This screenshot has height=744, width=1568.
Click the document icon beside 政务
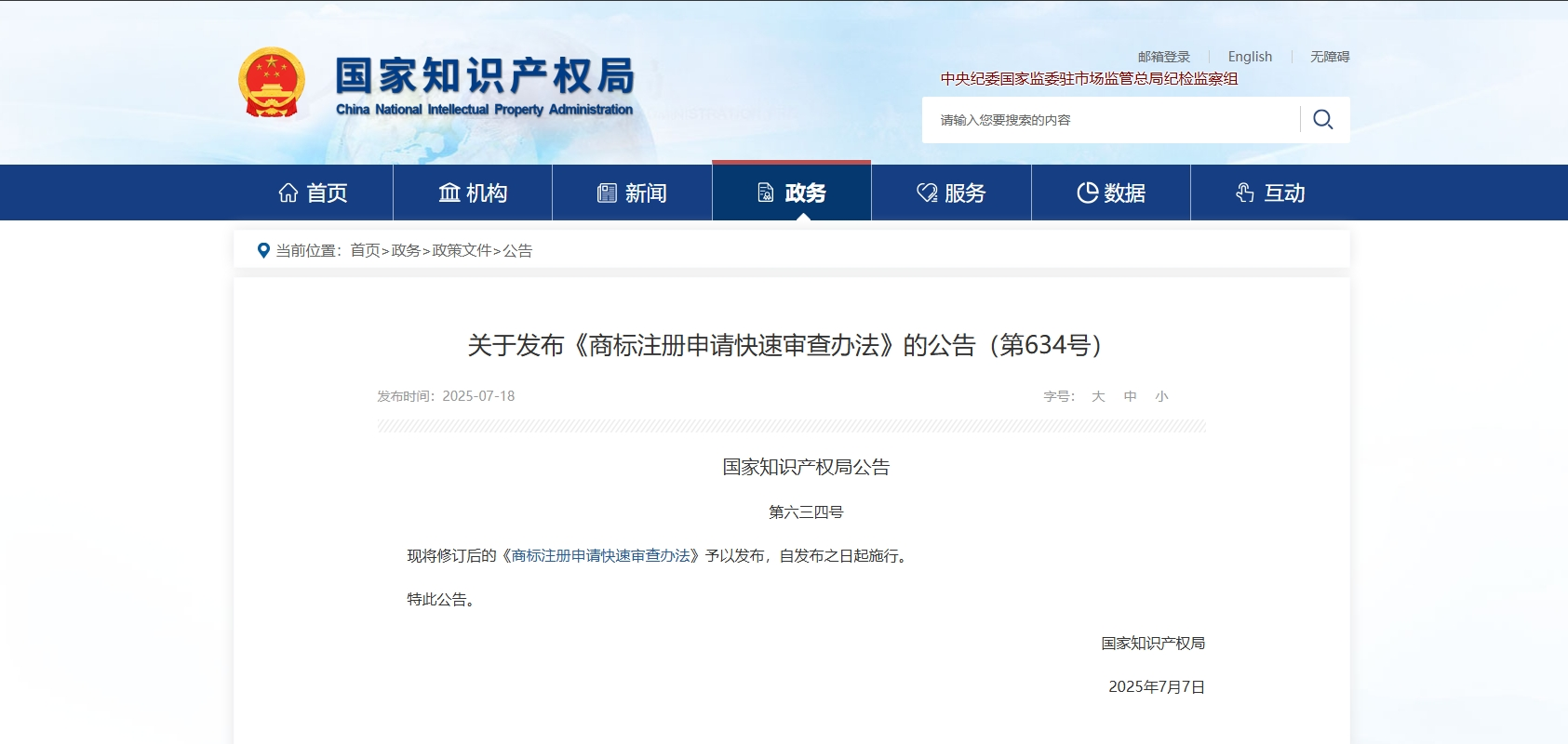(766, 193)
